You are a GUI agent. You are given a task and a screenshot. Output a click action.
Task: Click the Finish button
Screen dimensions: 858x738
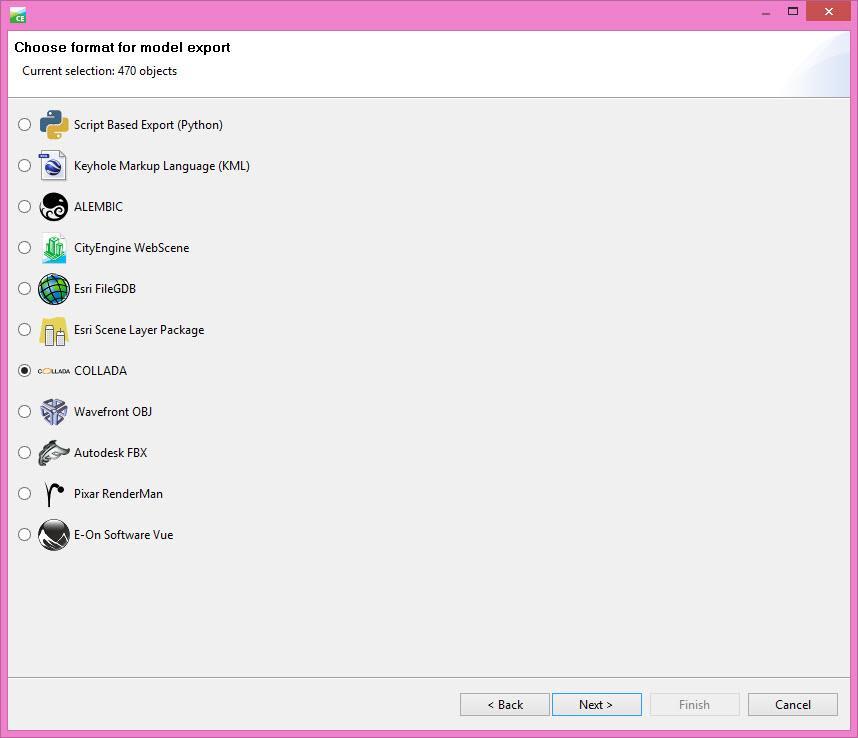tap(694, 705)
